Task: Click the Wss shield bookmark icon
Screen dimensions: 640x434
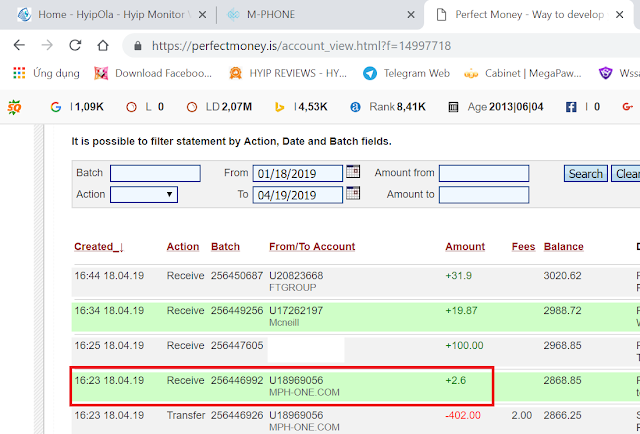Action: pyautogui.click(x=605, y=73)
